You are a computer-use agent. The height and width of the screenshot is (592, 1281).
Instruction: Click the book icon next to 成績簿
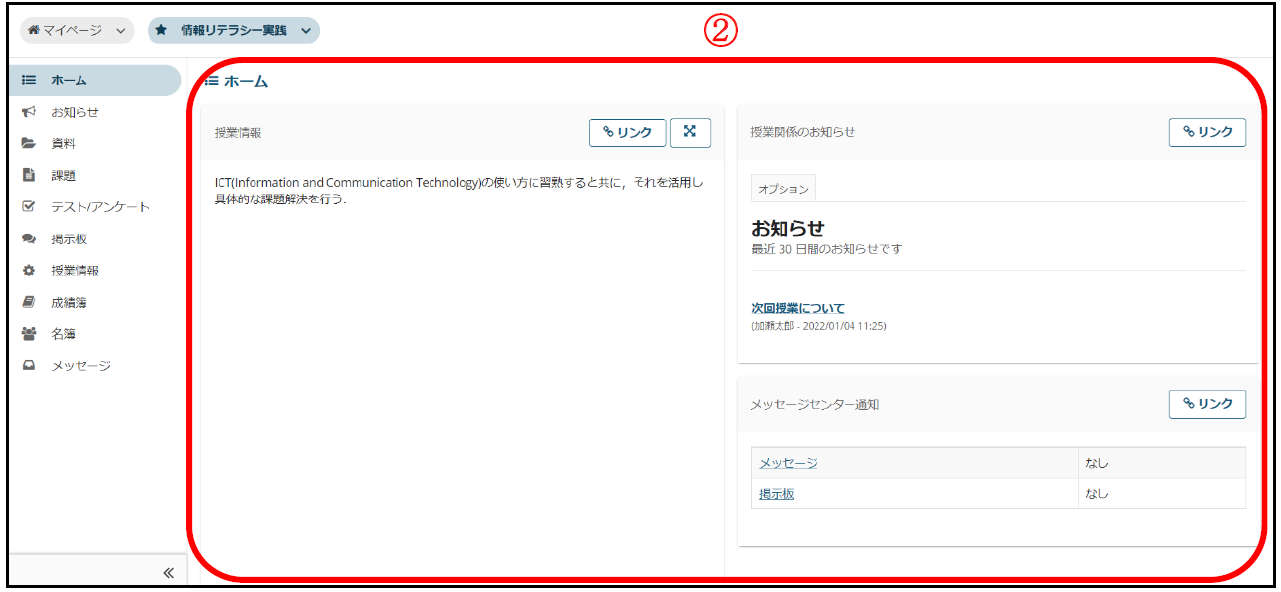coord(29,302)
